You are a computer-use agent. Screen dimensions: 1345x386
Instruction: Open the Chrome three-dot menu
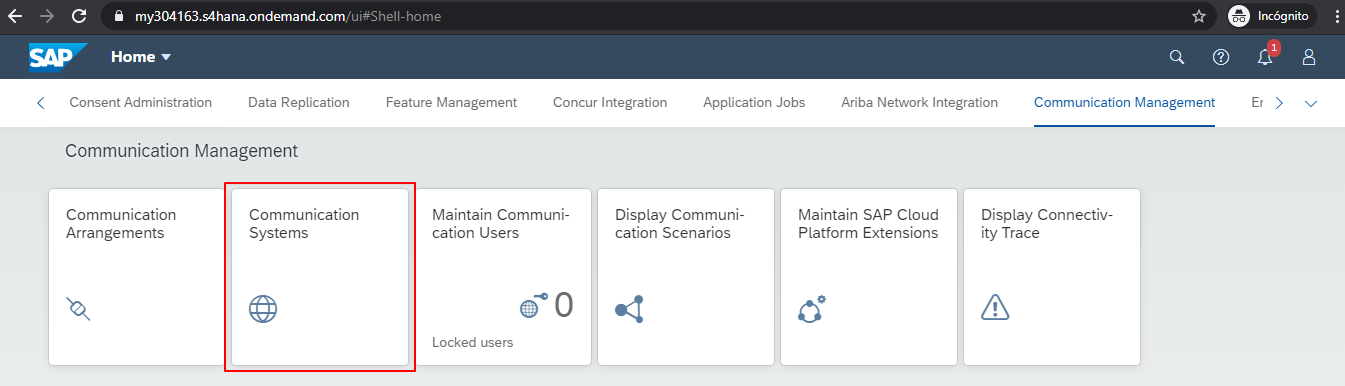click(1336, 16)
